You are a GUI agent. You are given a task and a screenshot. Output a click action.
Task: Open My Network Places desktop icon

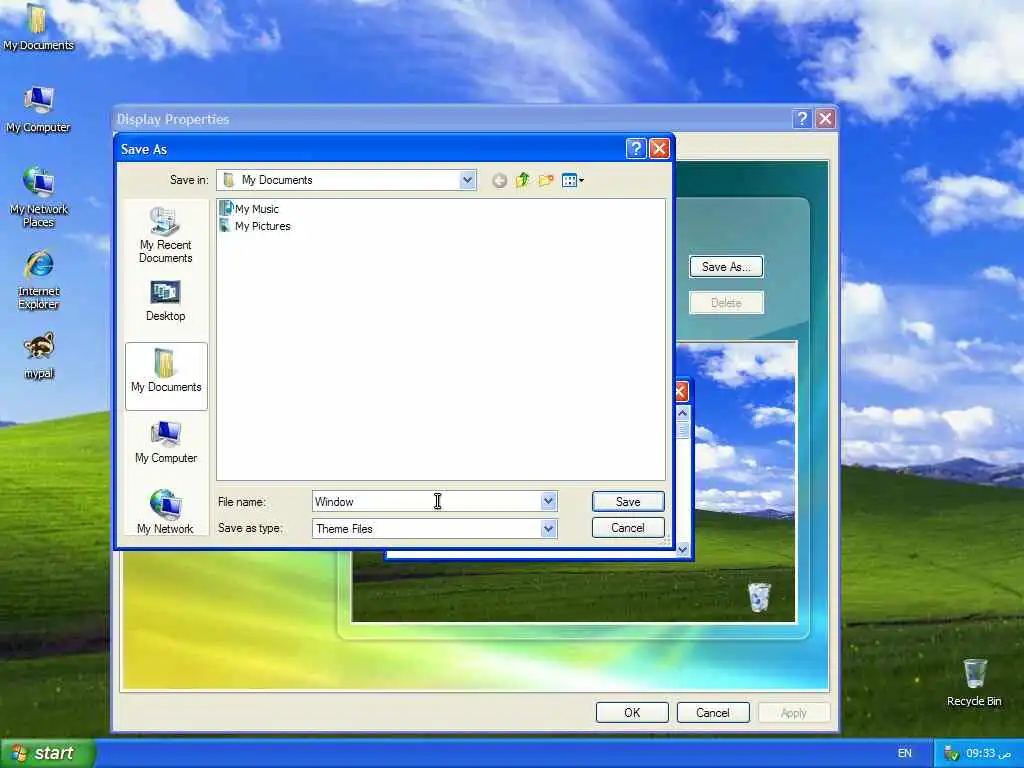[39, 197]
